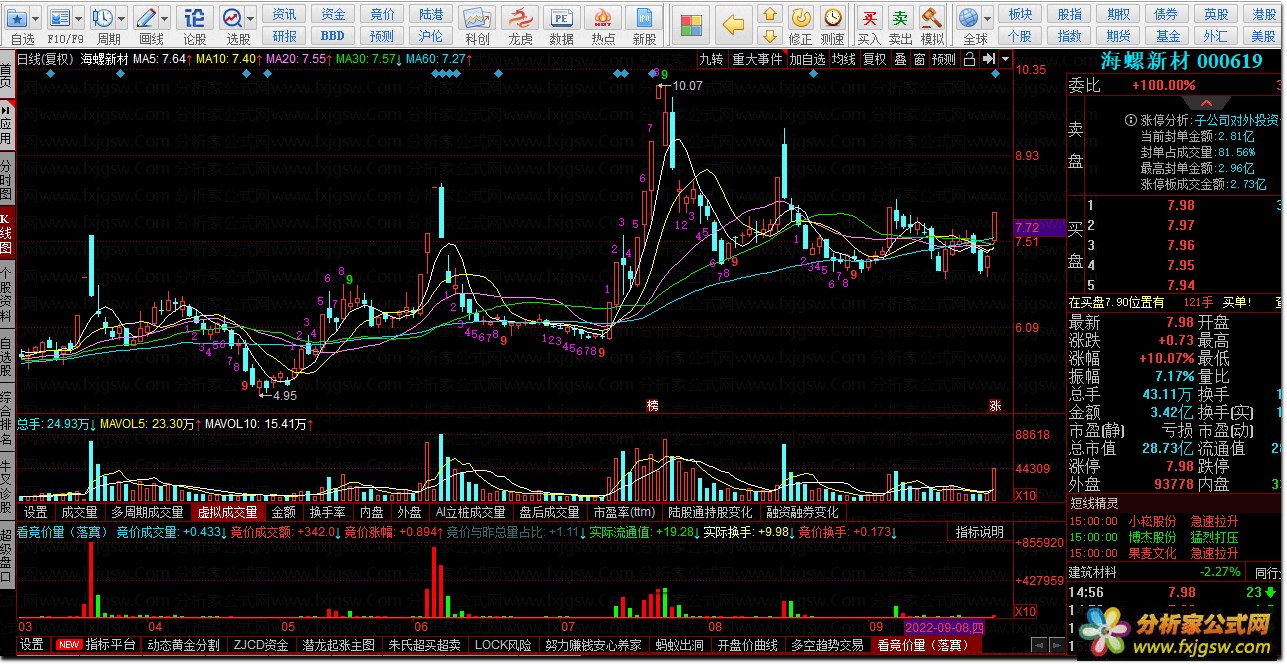Open the 模拟 simulated trading gavel icon
The width and height of the screenshot is (1287, 664).
coord(932,18)
